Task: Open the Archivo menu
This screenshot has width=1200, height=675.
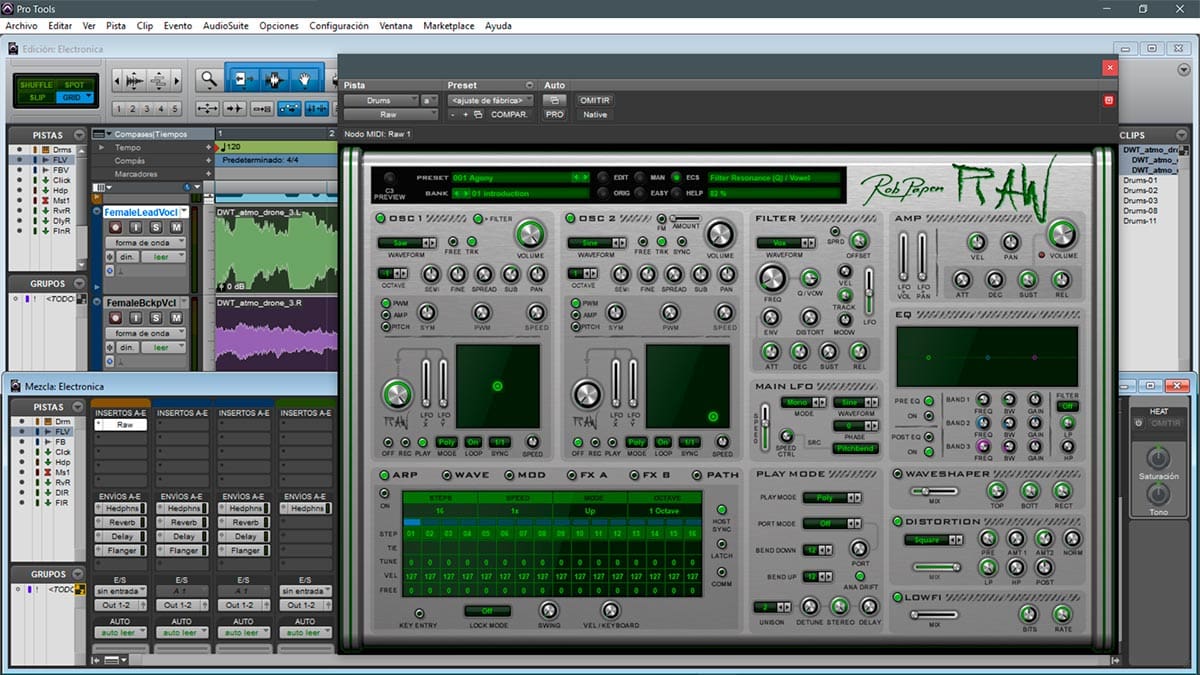Action: click(x=22, y=26)
